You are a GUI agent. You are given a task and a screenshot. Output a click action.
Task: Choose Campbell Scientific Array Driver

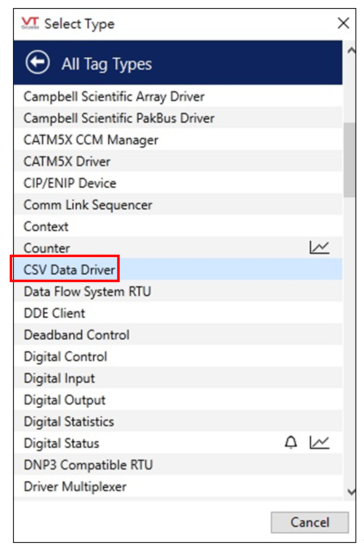[x=178, y=96]
